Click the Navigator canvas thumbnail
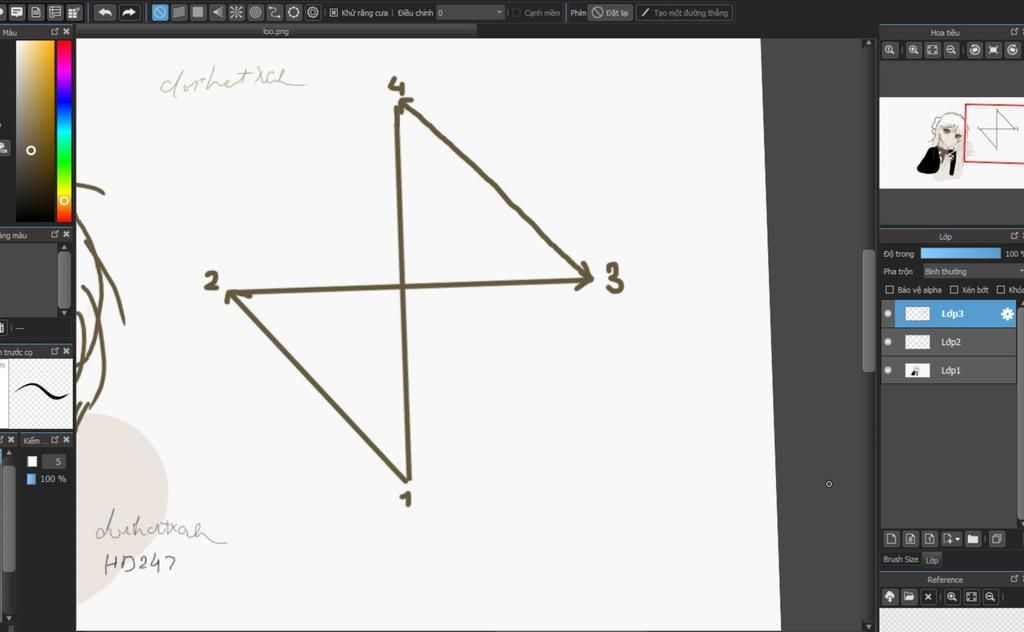Image resolution: width=1024 pixels, height=632 pixels. pos(952,143)
